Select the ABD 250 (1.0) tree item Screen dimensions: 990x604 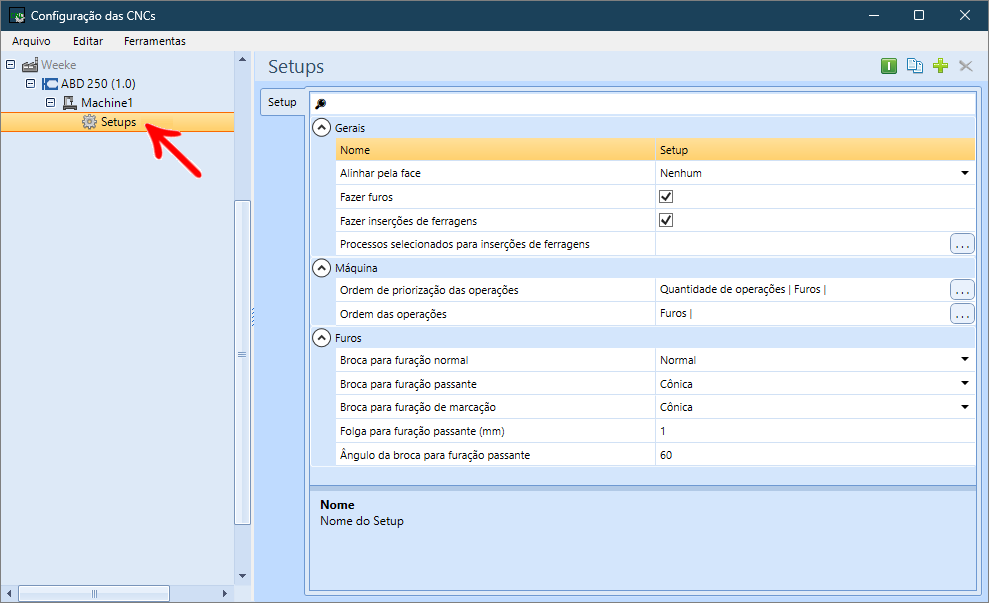[x=98, y=84]
